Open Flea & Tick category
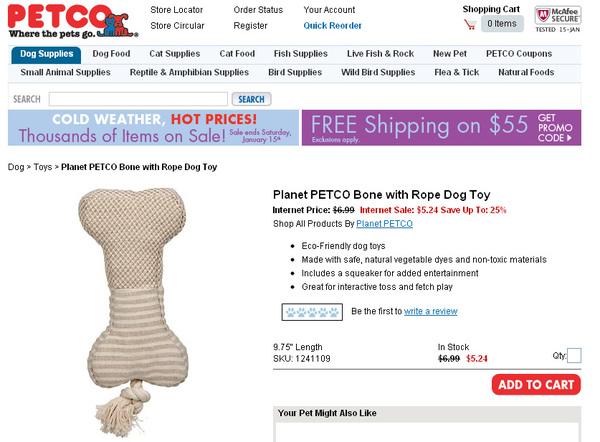The width and height of the screenshot is (600, 442). coord(457,72)
